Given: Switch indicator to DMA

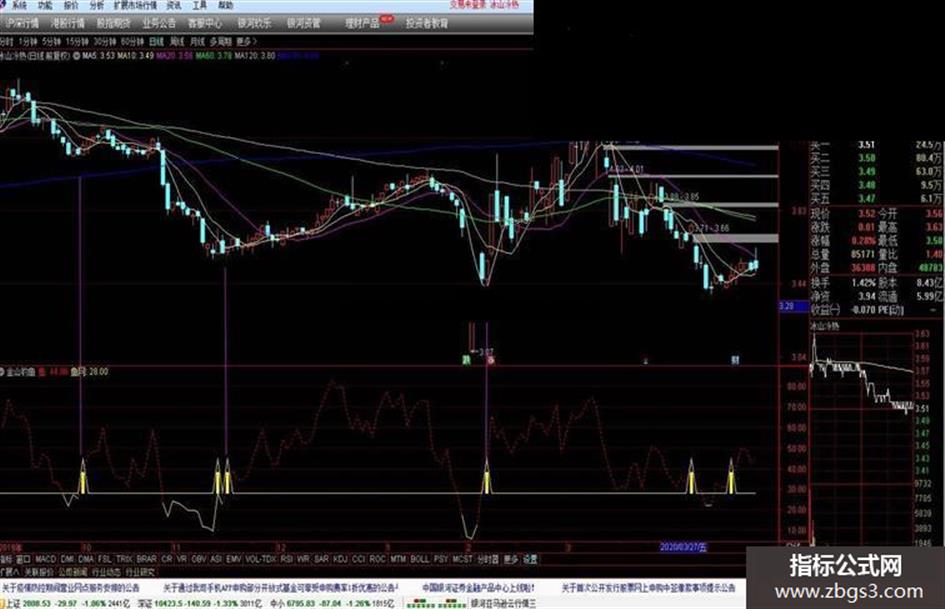Looking at the screenshot, I should click(x=86, y=560).
